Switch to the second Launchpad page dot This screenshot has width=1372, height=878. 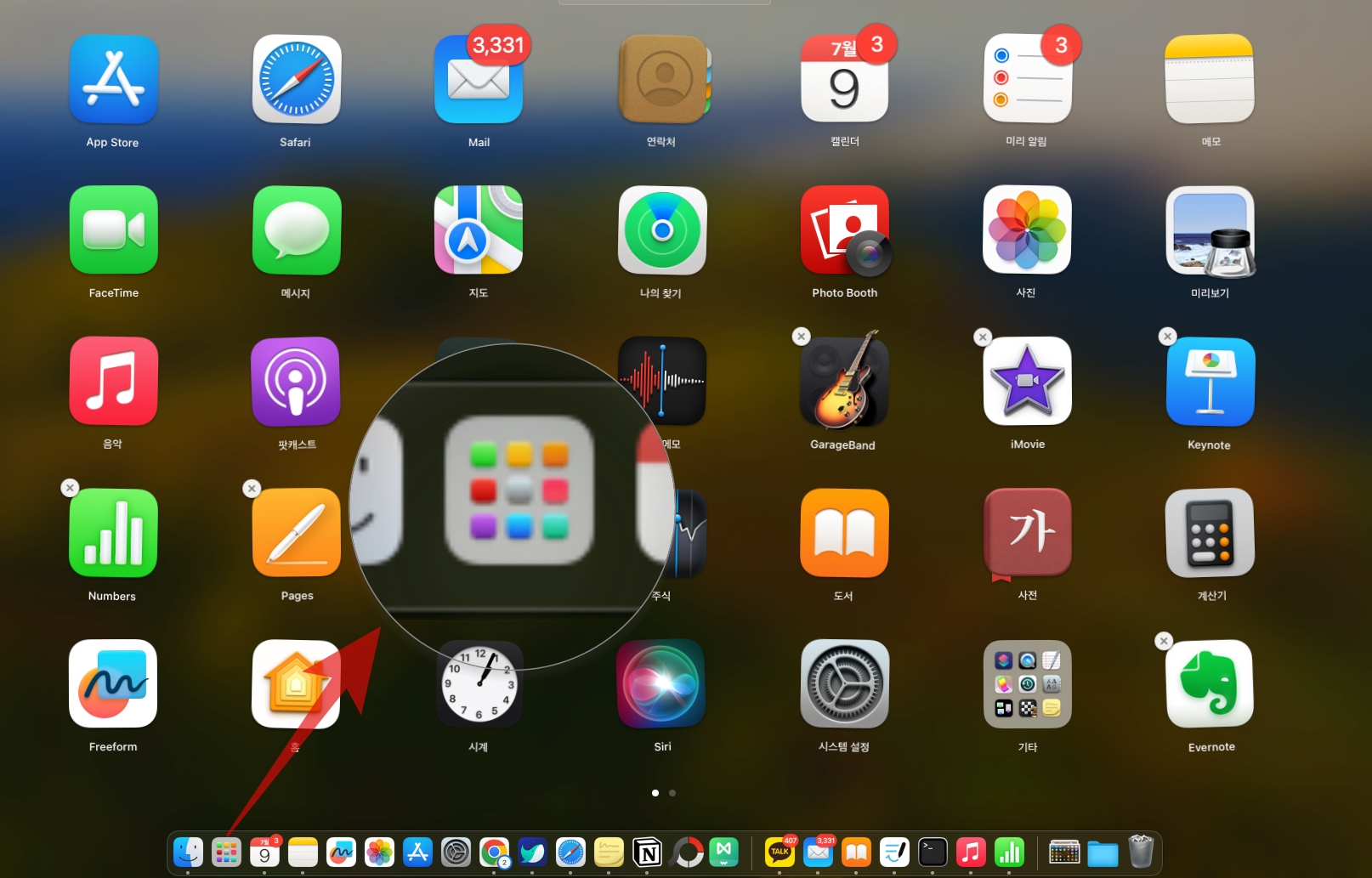672,793
